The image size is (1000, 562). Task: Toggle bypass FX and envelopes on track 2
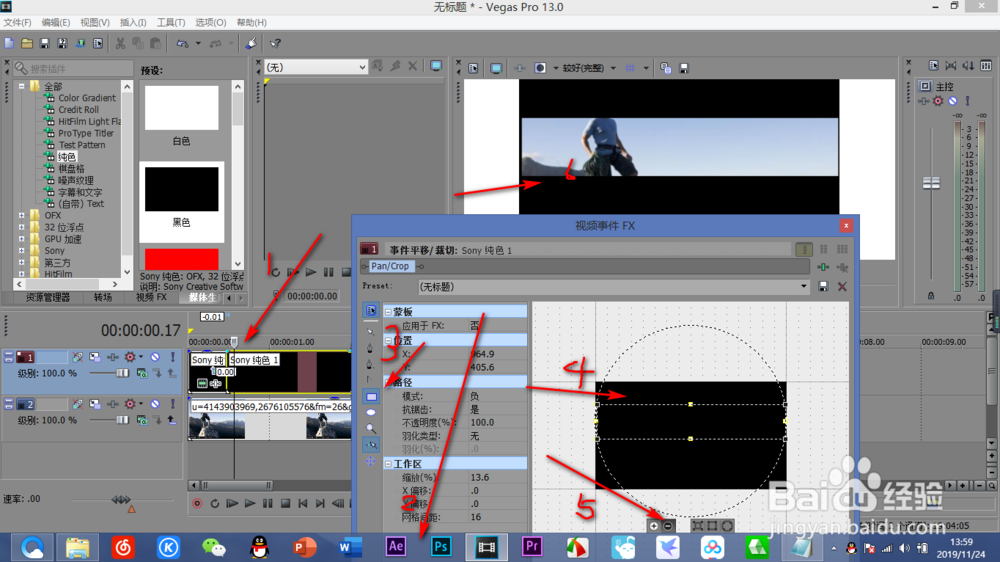click(x=77, y=404)
